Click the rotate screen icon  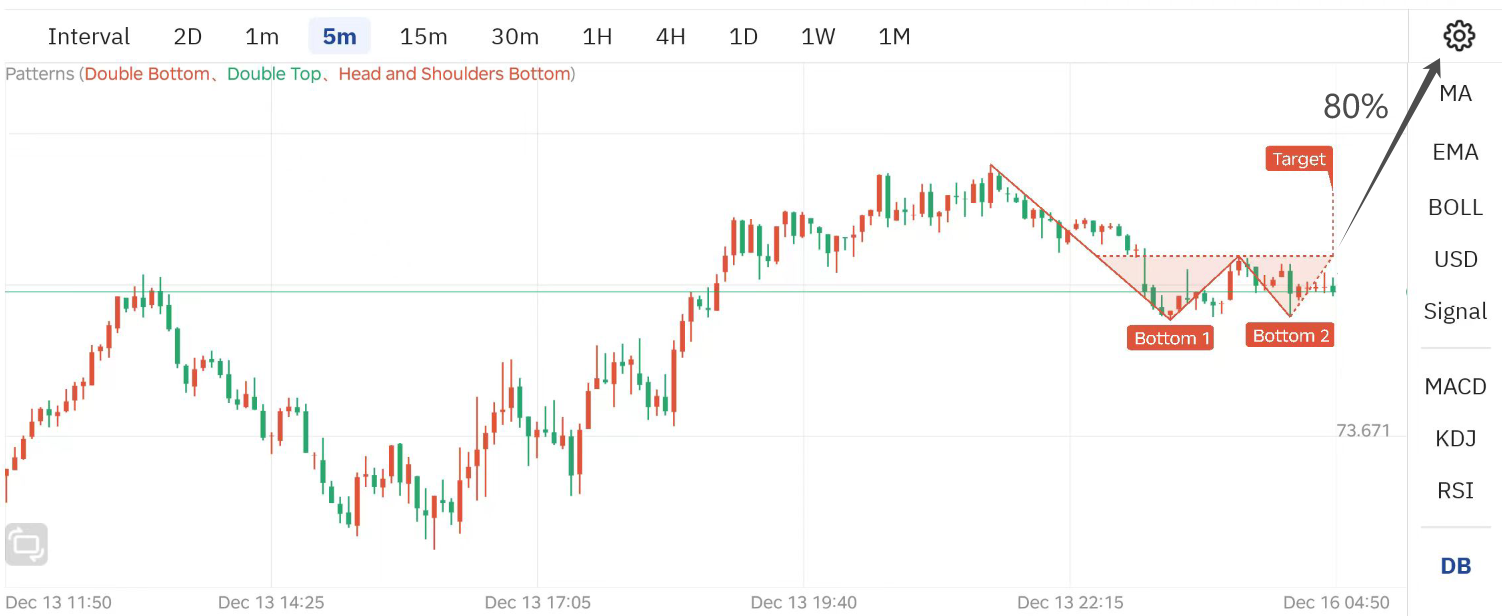click(x=26, y=545)
